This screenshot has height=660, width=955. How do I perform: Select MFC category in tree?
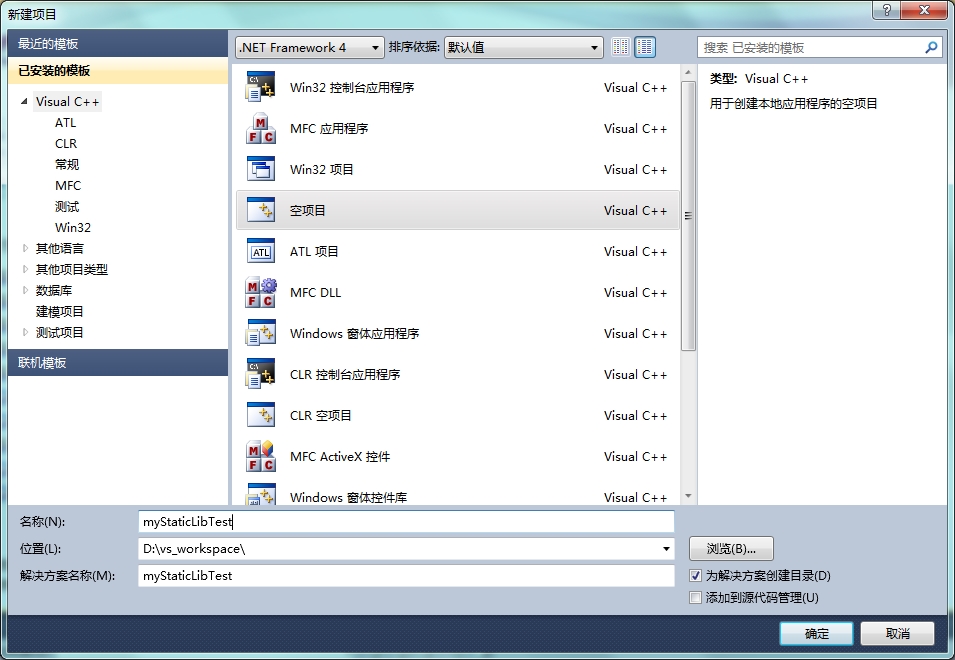tap(68, 186)
